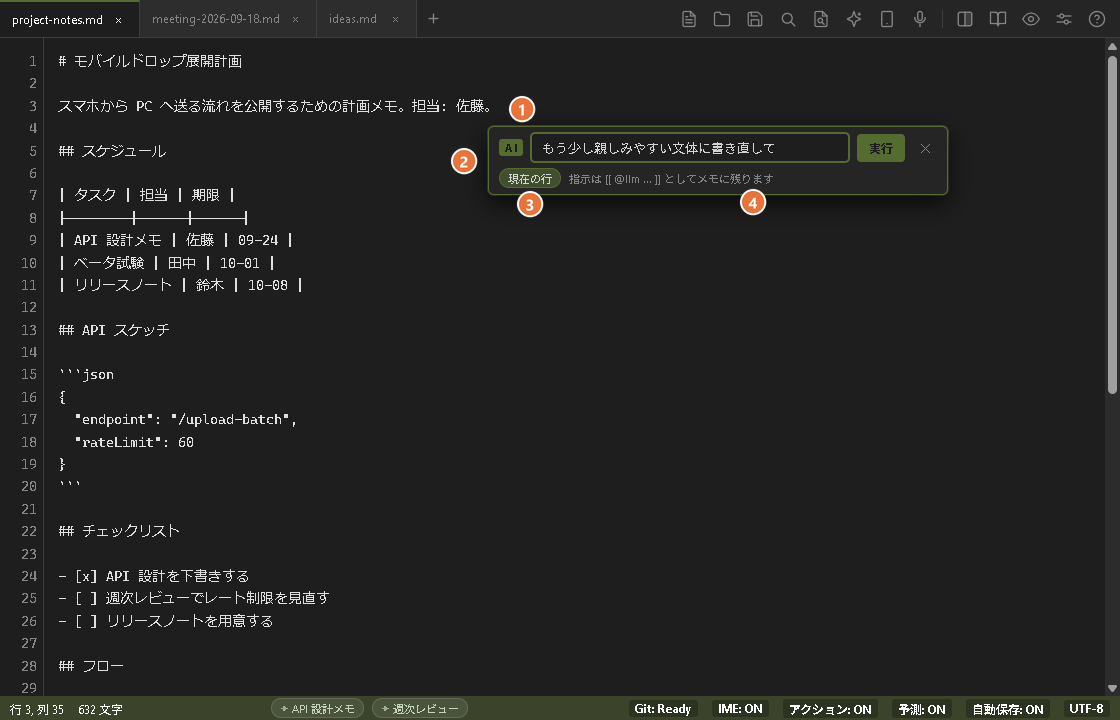Click the "rateLimit": 60 line

(134, 442)
